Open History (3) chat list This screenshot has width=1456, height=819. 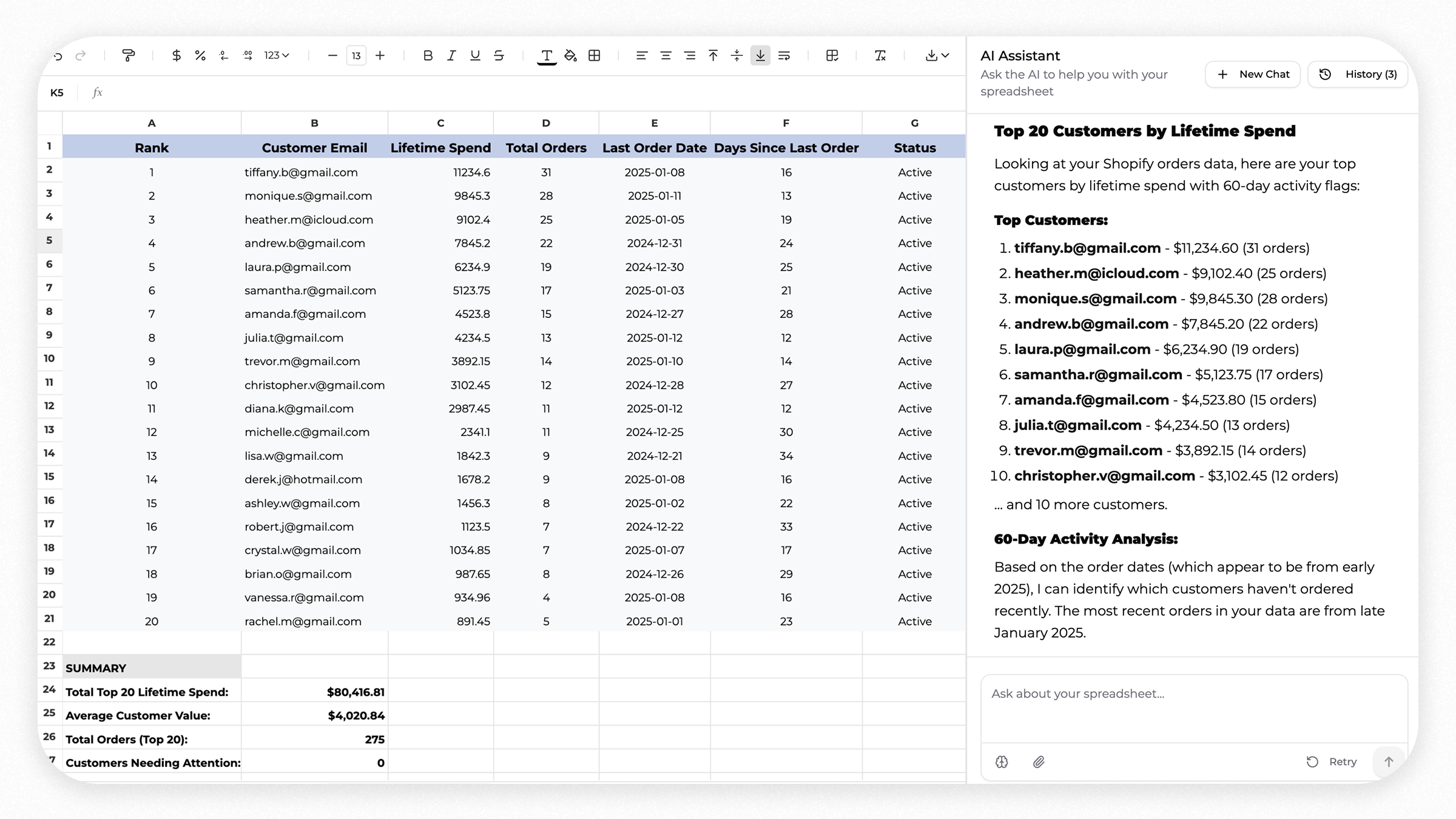(1358, 74)
